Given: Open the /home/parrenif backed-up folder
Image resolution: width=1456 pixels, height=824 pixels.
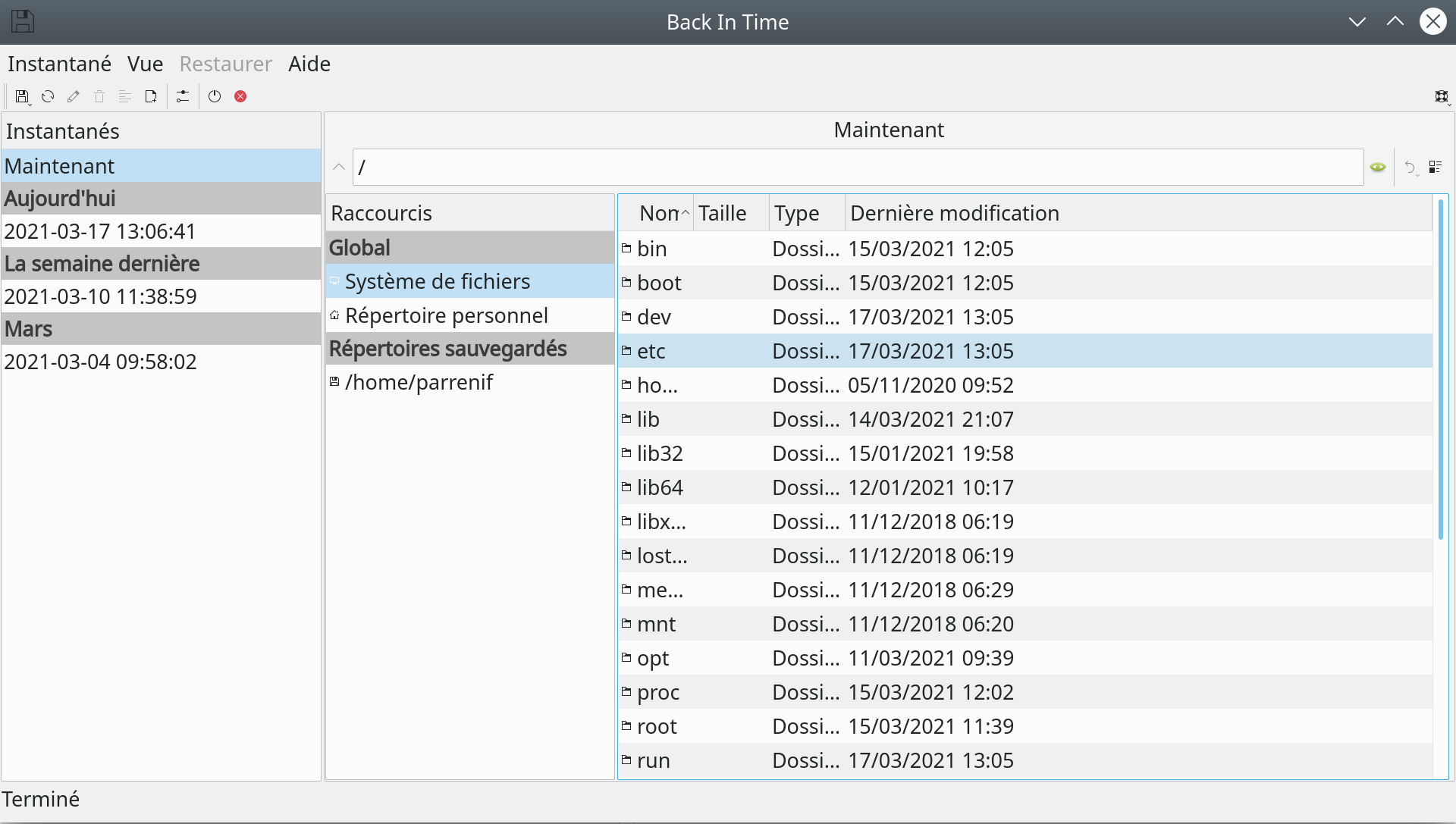Looking at the screenshot, I should (x=419, y=382).
